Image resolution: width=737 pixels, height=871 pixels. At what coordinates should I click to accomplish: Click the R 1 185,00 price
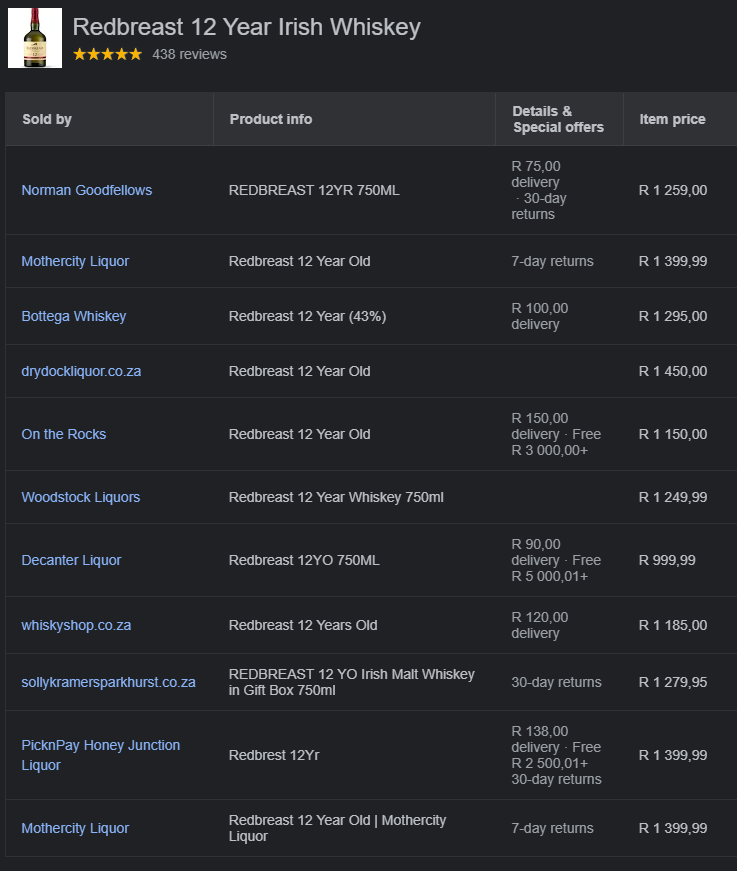point(673,625)
